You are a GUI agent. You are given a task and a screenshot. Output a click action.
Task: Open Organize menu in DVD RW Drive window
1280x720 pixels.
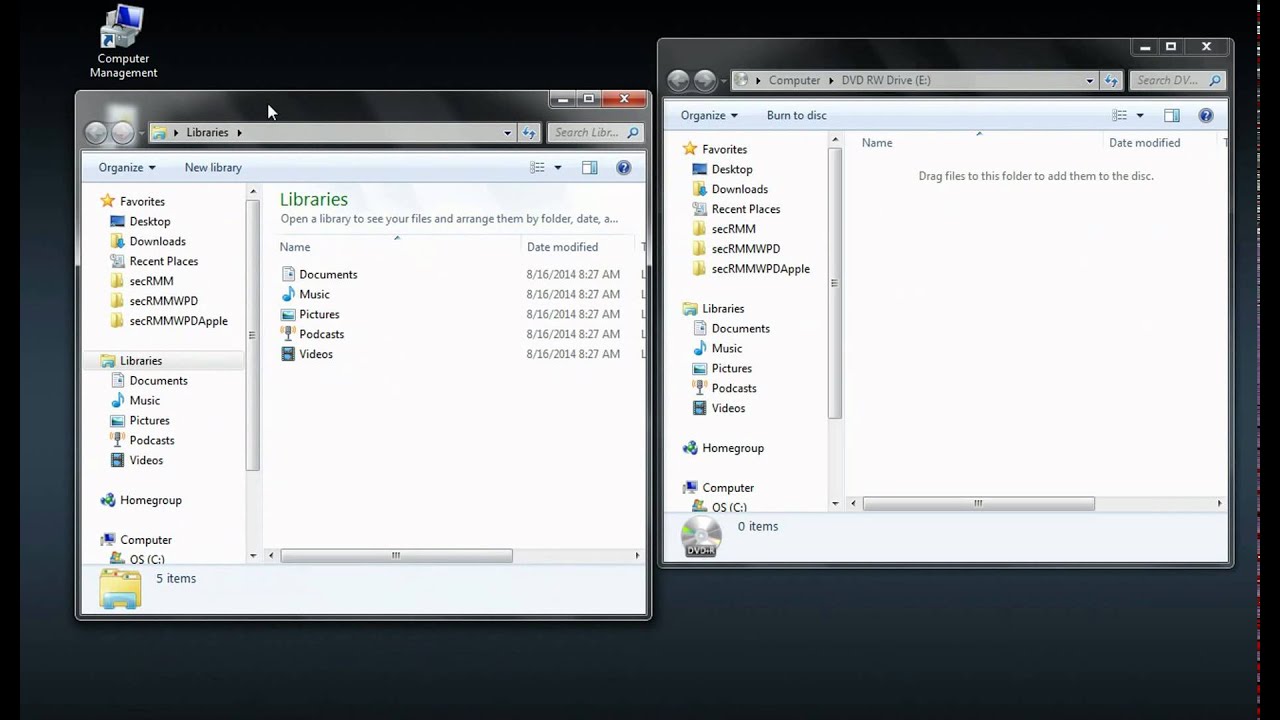coord(709,116)
